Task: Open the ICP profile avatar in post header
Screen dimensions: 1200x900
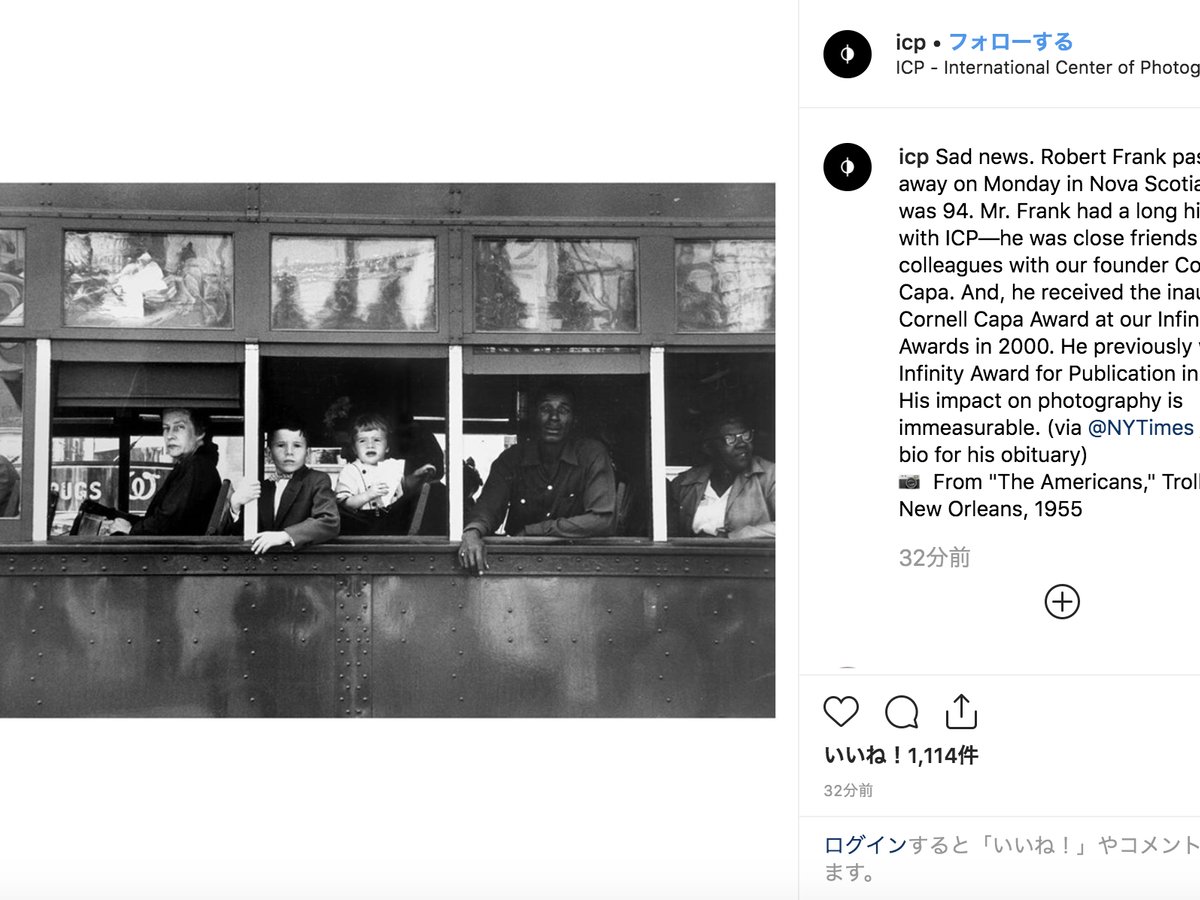Action: pos(847,54)
